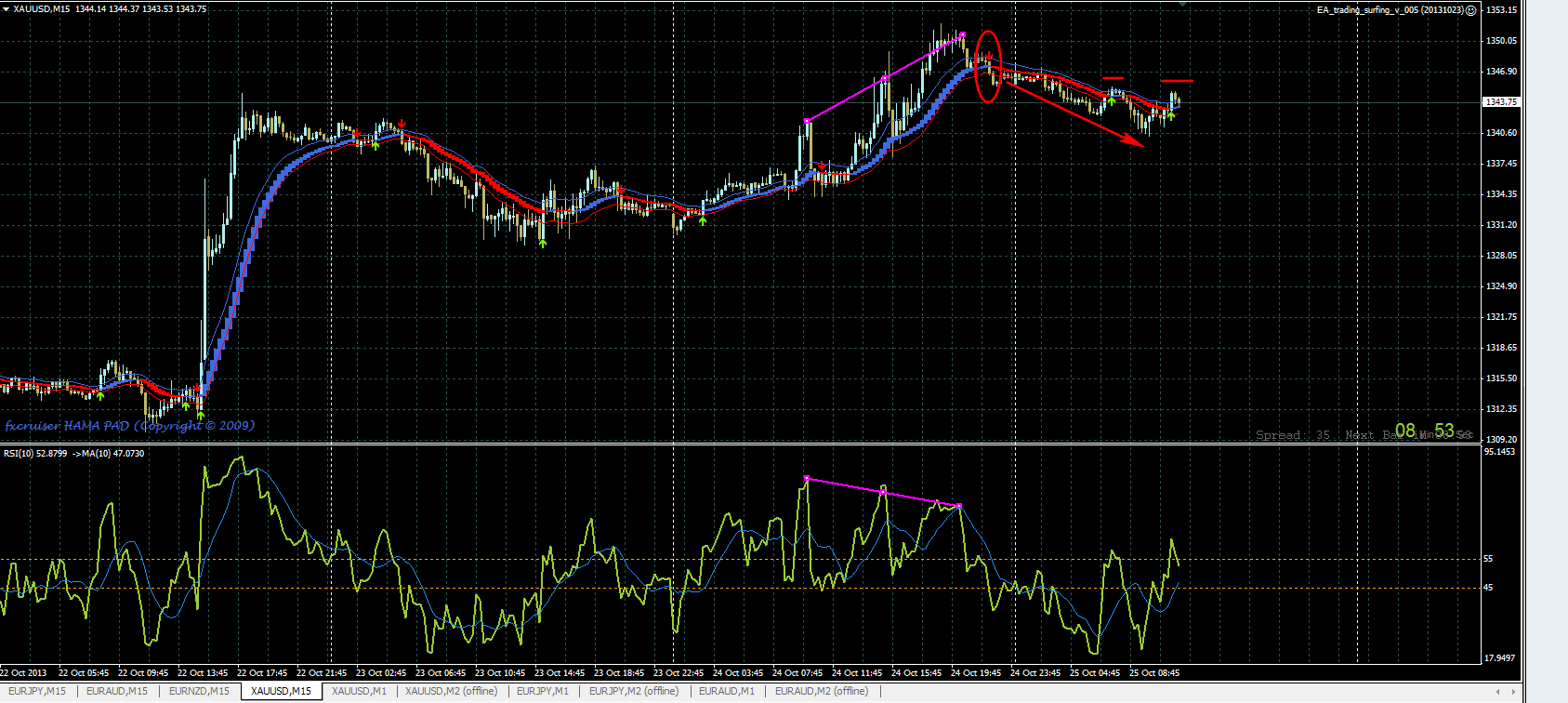Click the chart shift triangle marker
The image size is (1568, 703).
(1182, 4)
